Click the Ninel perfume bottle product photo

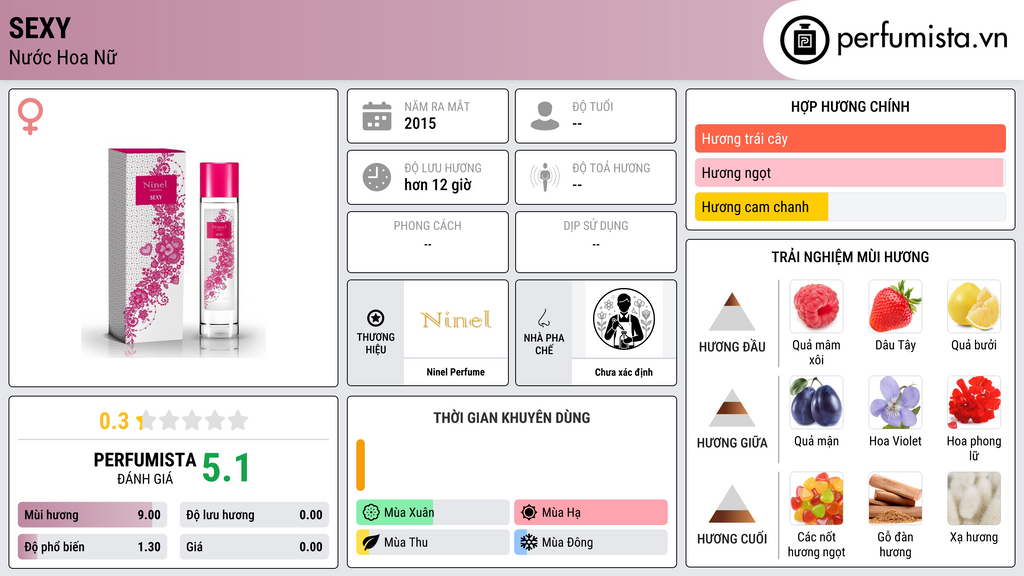(173, 251)
